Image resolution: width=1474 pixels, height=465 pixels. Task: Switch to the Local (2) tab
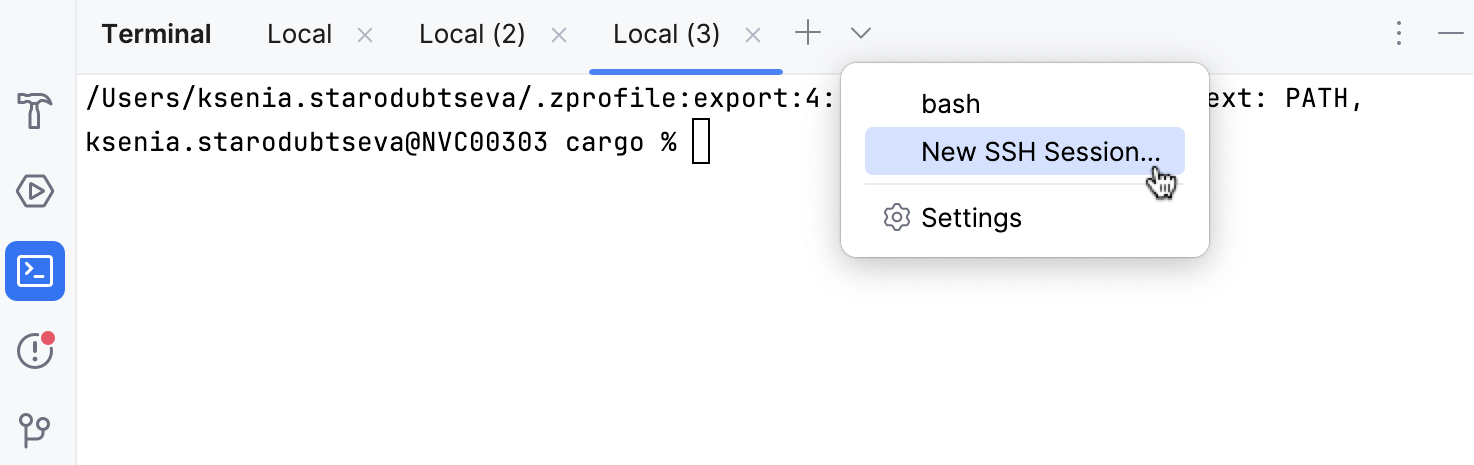tap(472, 34)
